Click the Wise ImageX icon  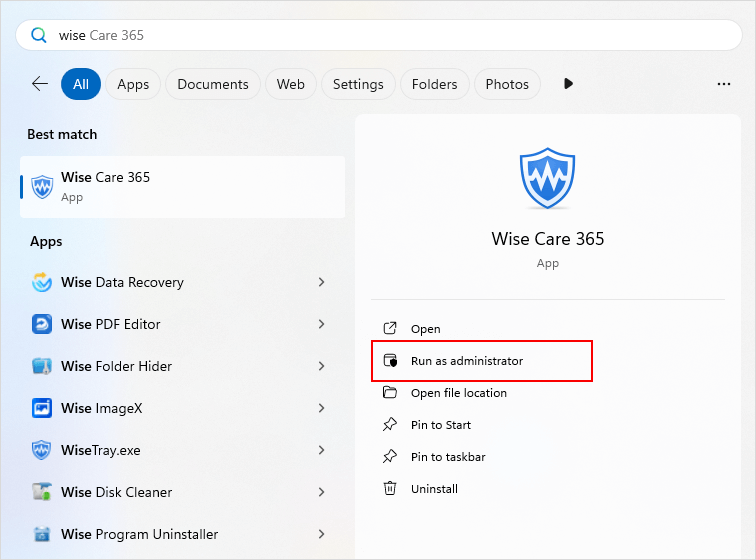click(x=42, y=408)
